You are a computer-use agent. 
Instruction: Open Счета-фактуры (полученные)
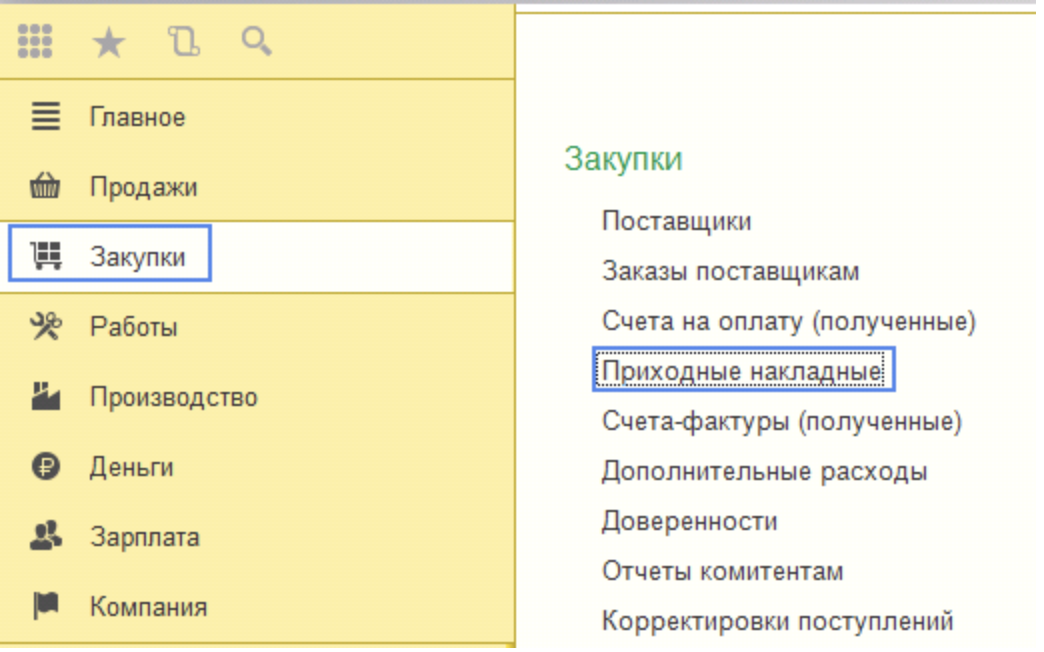pyautogui.click(x=781, y=421)
